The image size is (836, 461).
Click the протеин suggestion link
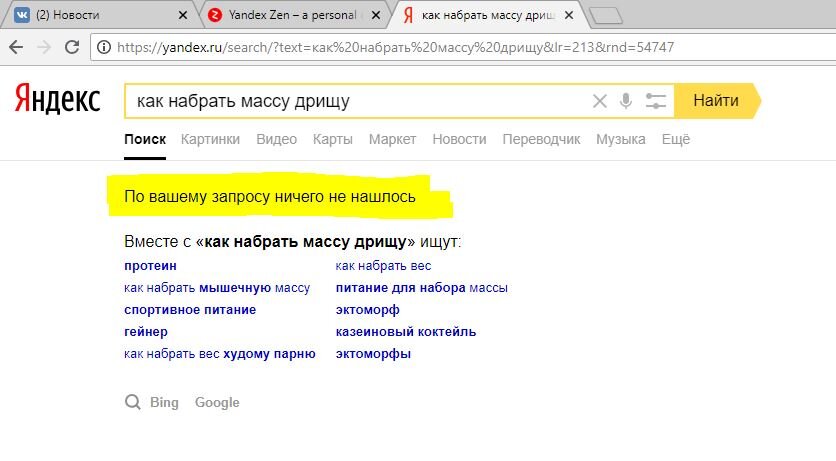click(x=150, y=265)
